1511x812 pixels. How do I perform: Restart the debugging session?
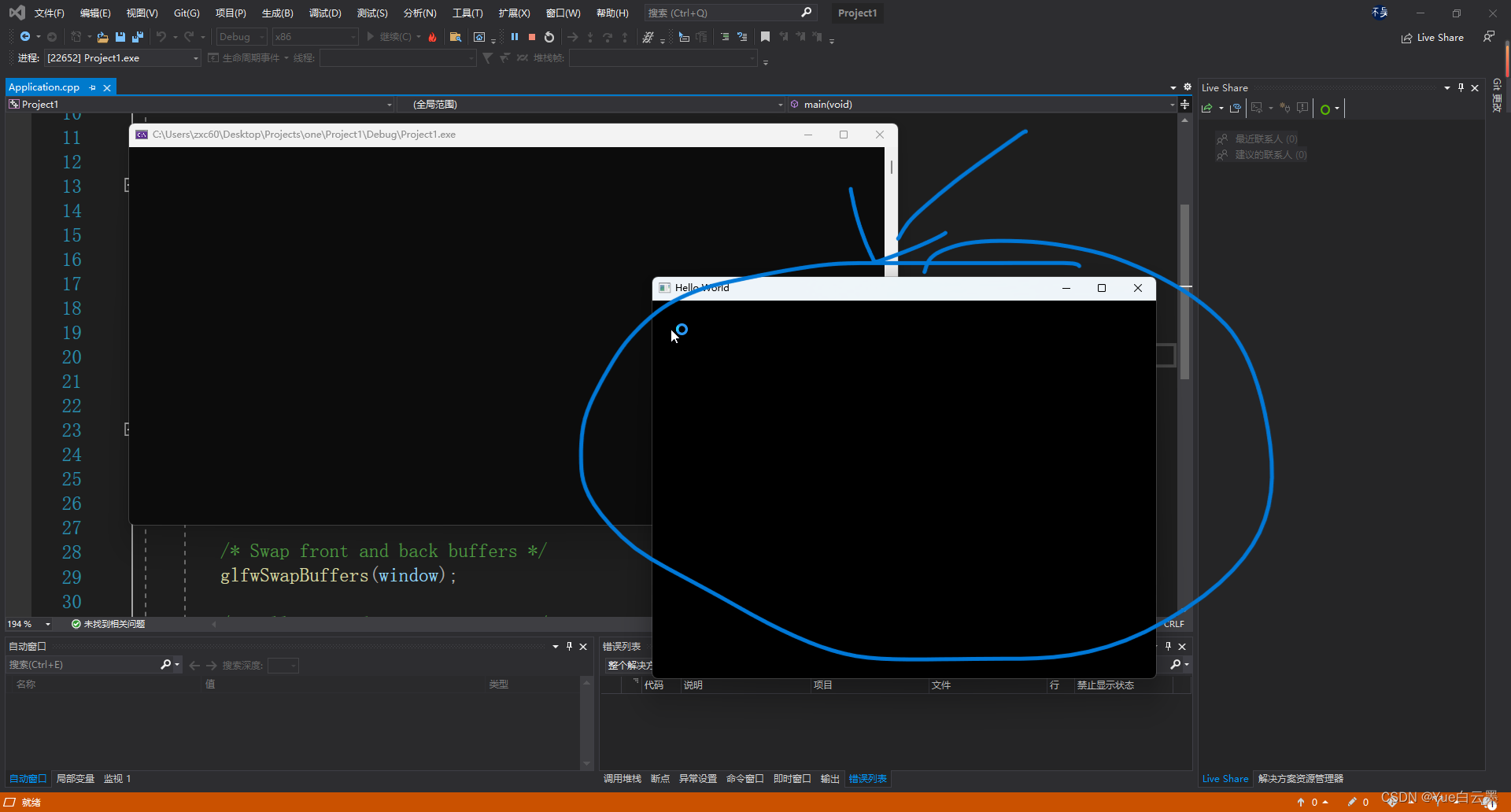click(x=549, y=37)
